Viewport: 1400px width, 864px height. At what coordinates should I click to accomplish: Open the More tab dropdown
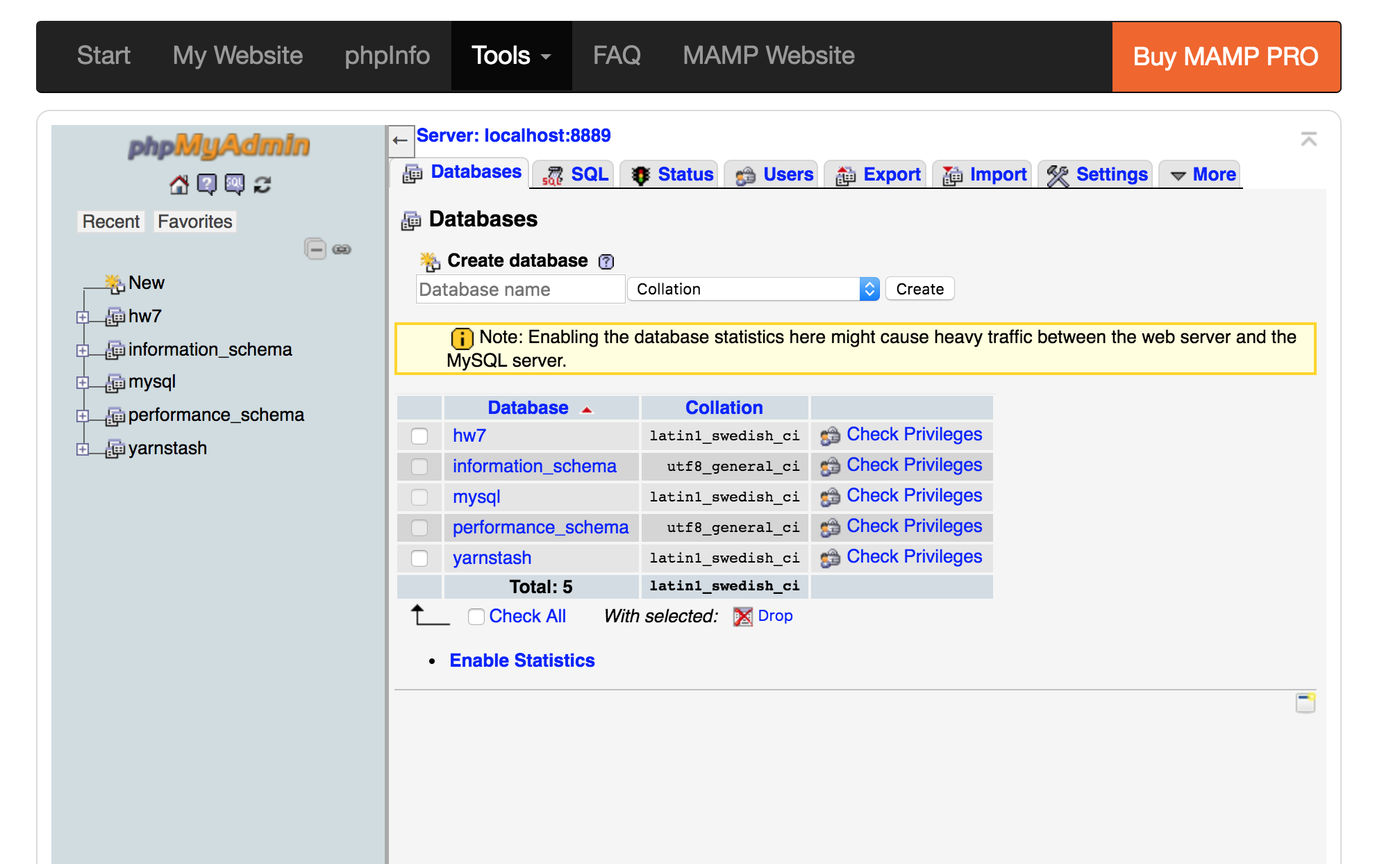pyautogui.click(x=1199, y=174)
